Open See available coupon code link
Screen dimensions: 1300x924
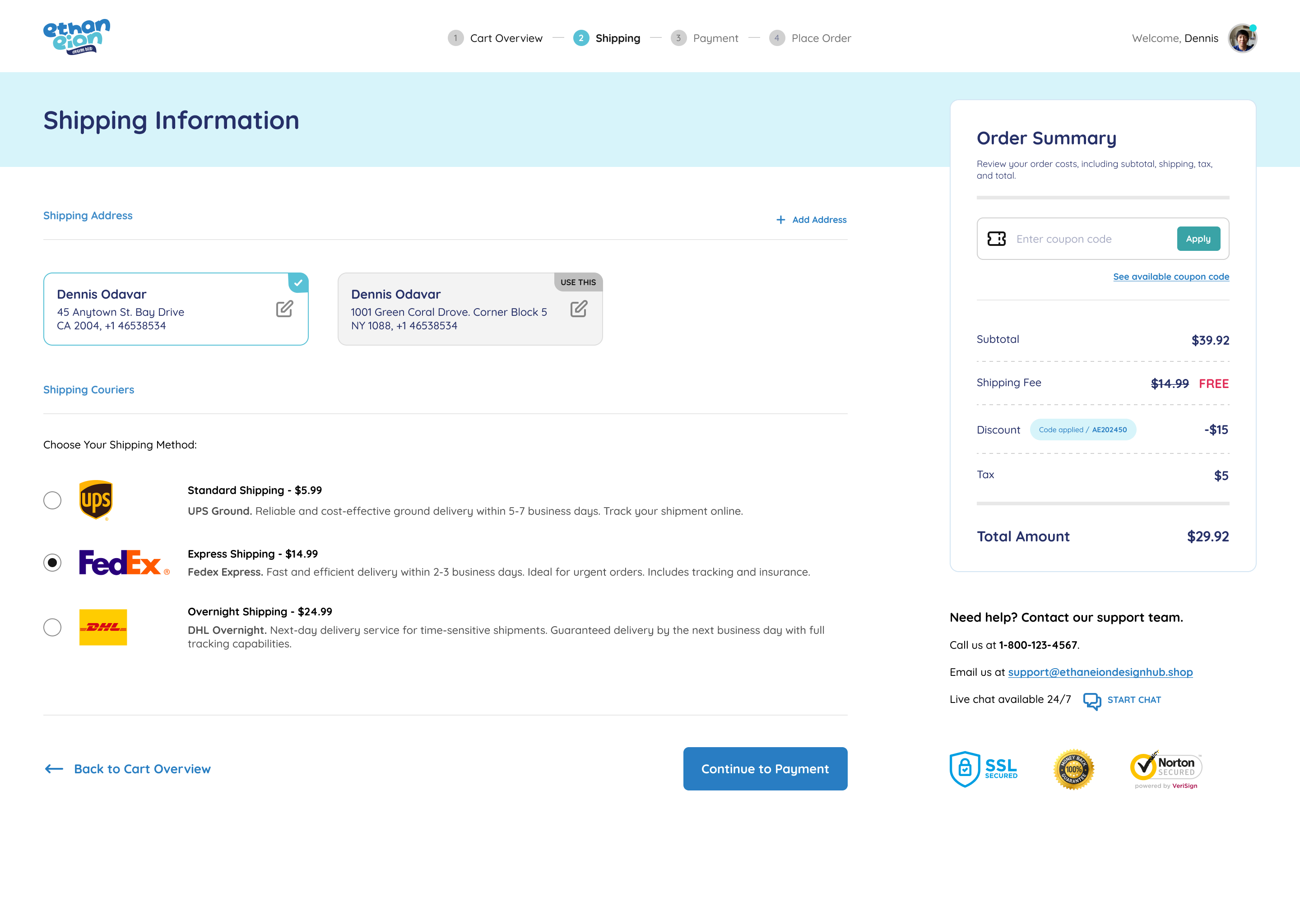pyautogui.click(x=1170, y=277)
